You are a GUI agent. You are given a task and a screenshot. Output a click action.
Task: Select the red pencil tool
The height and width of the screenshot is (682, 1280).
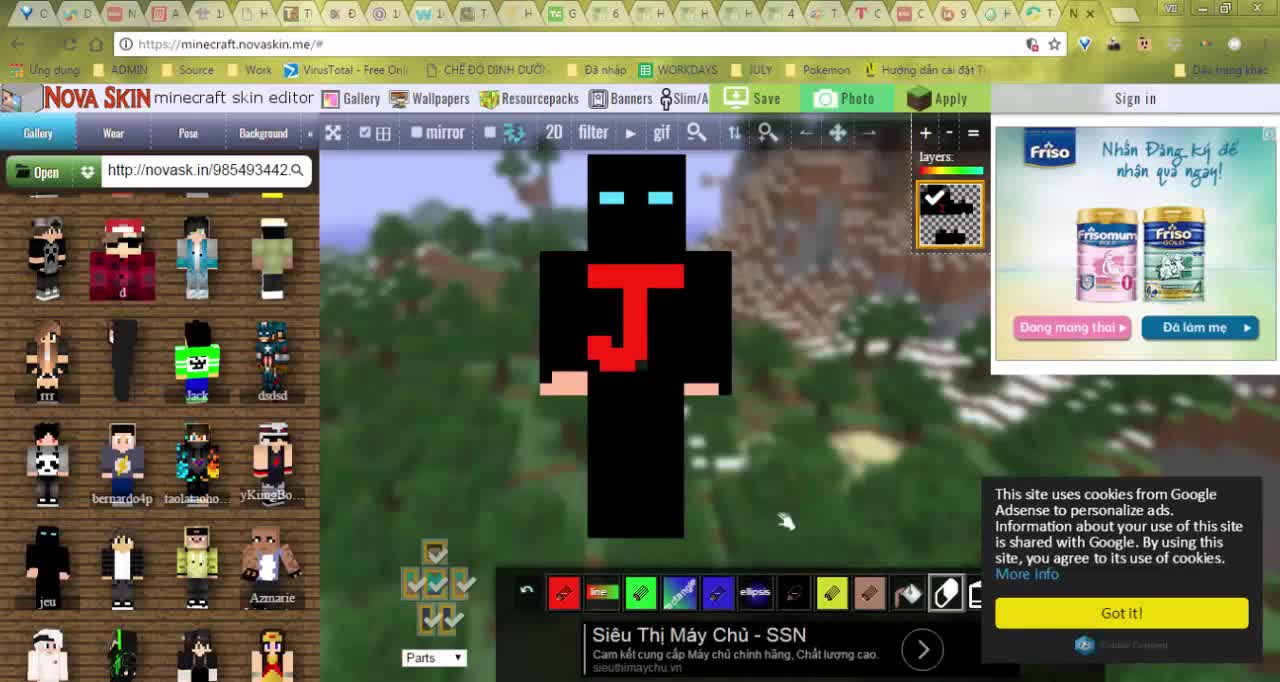pyautogui.click(x=563, y=593)
